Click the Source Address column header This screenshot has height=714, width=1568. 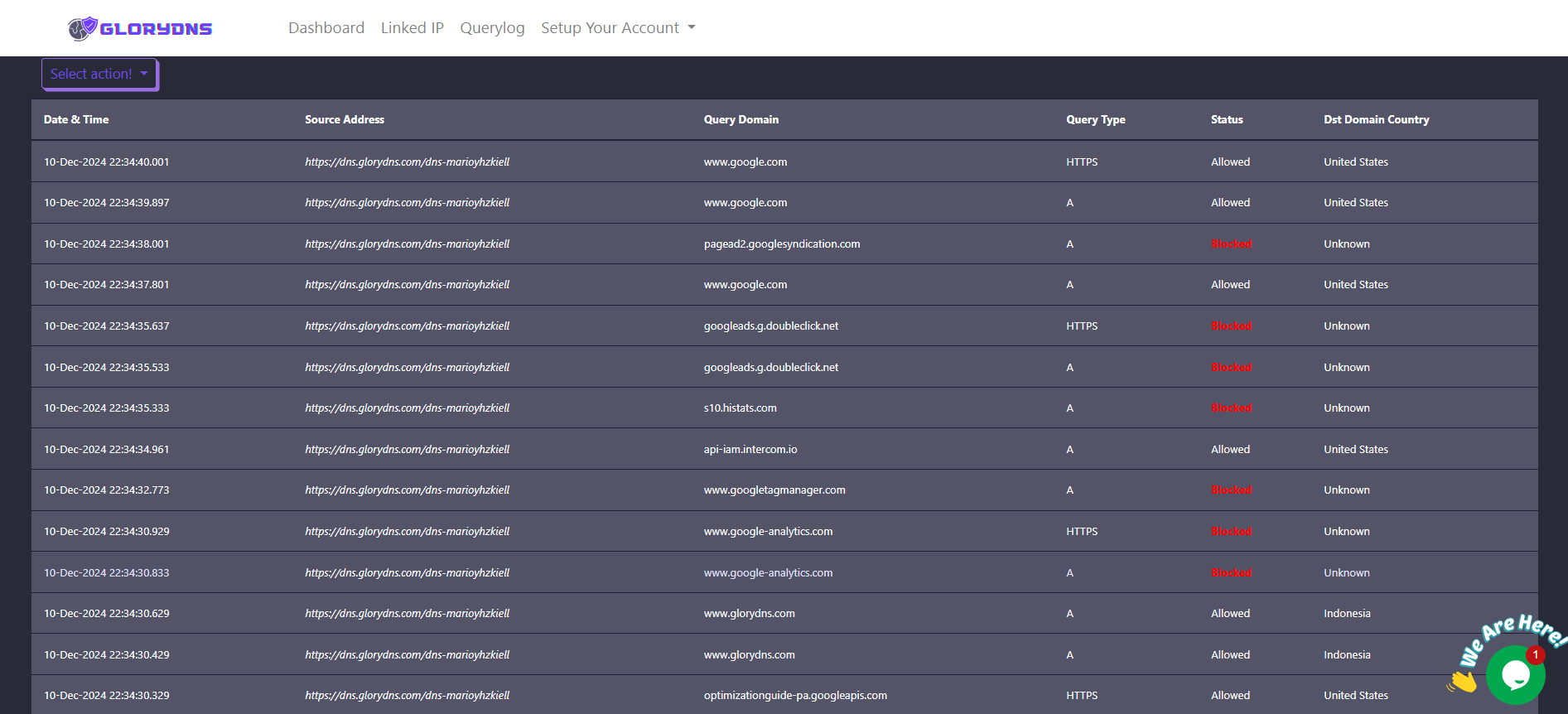coord(345,119)
